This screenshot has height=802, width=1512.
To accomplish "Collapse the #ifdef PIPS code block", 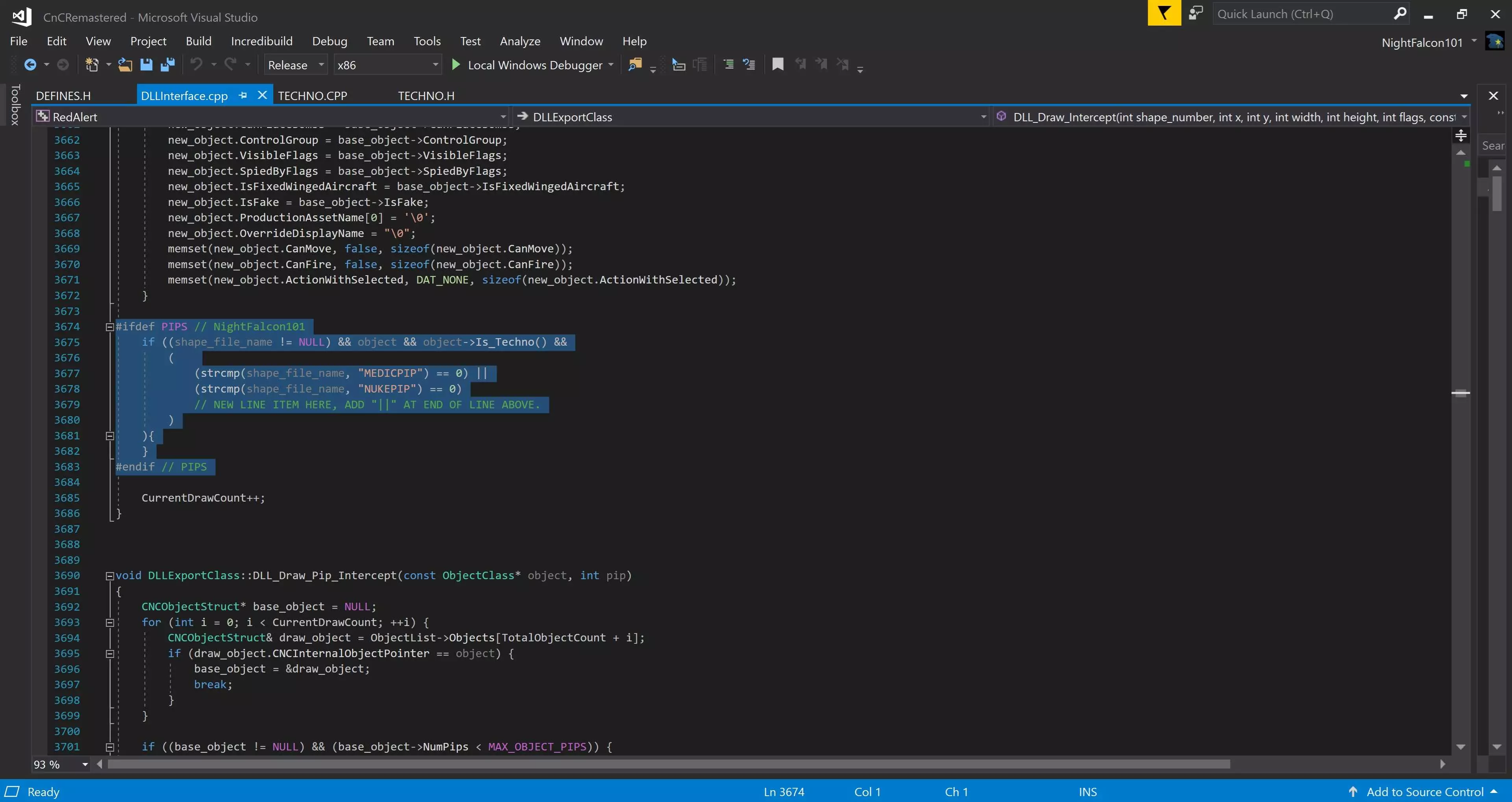I will [x=110, y=327].
